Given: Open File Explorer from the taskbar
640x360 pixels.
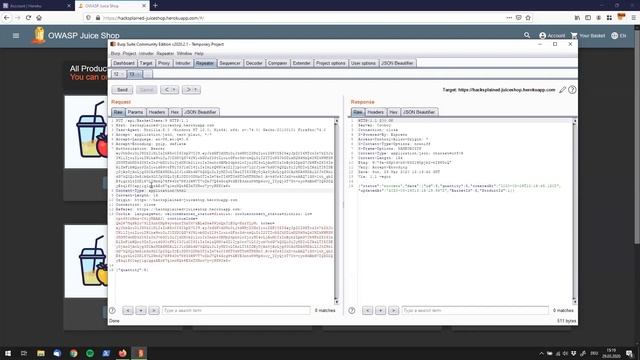Looking at the screenshot, I should (x=41, y=353).
